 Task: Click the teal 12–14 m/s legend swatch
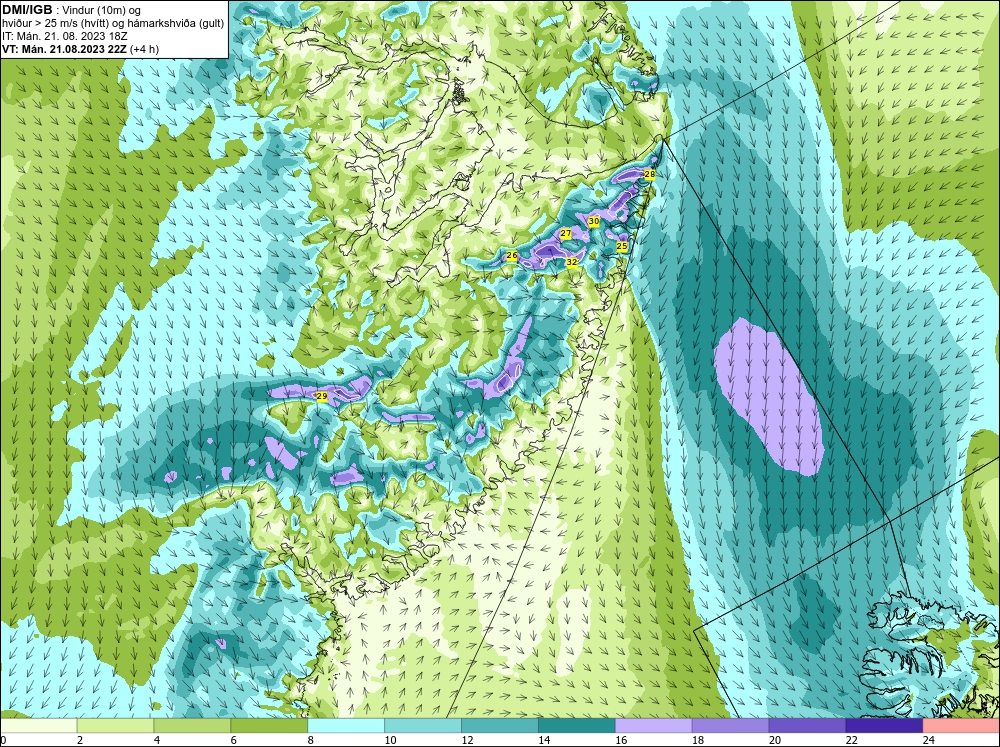(500, 726)
